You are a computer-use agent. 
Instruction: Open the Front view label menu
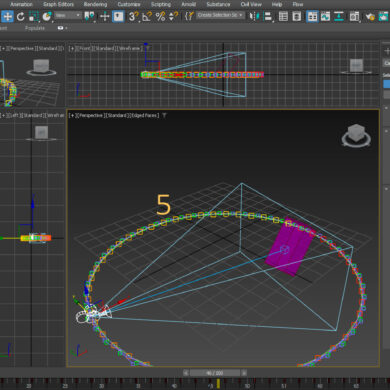84,48
